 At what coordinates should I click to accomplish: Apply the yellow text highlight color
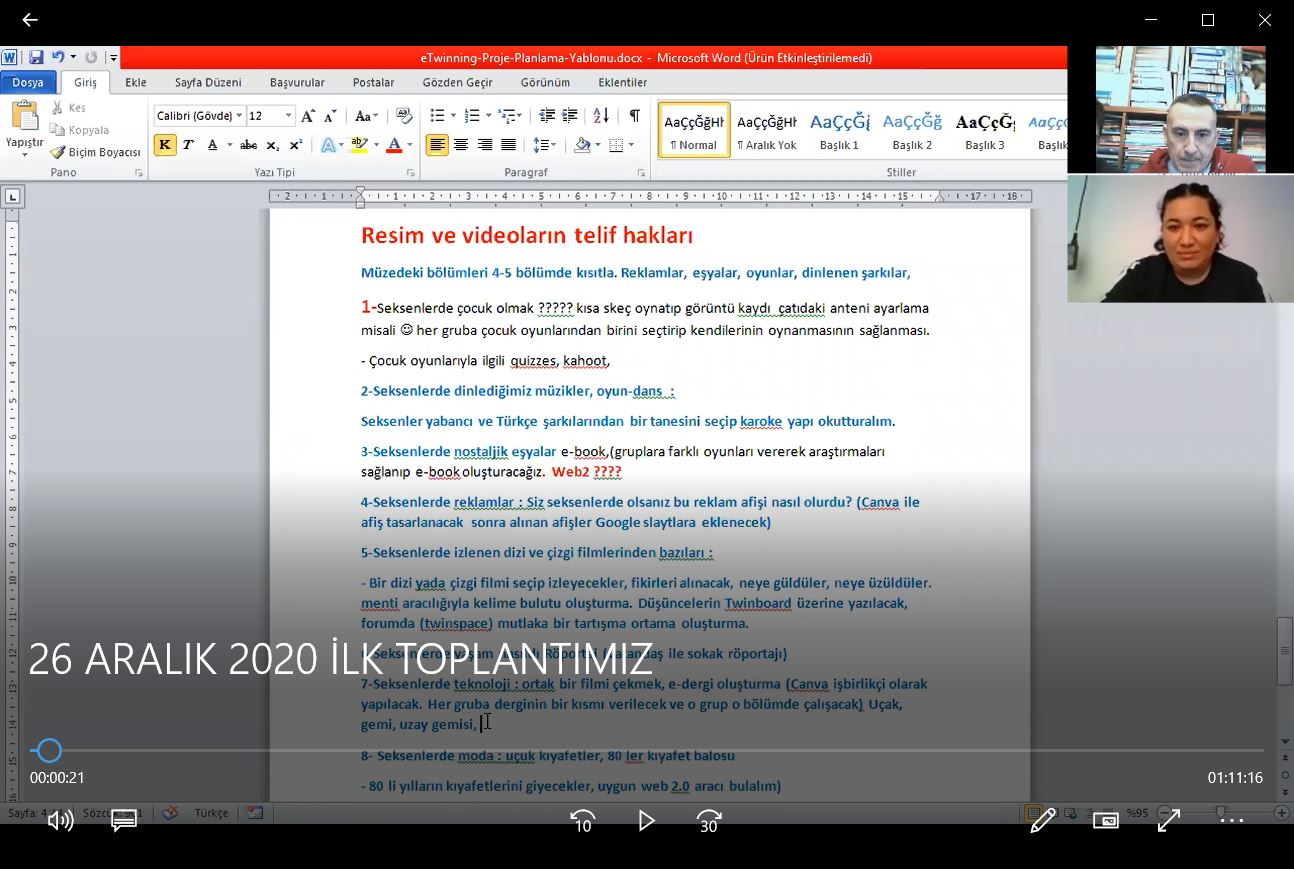pos(360,145)
